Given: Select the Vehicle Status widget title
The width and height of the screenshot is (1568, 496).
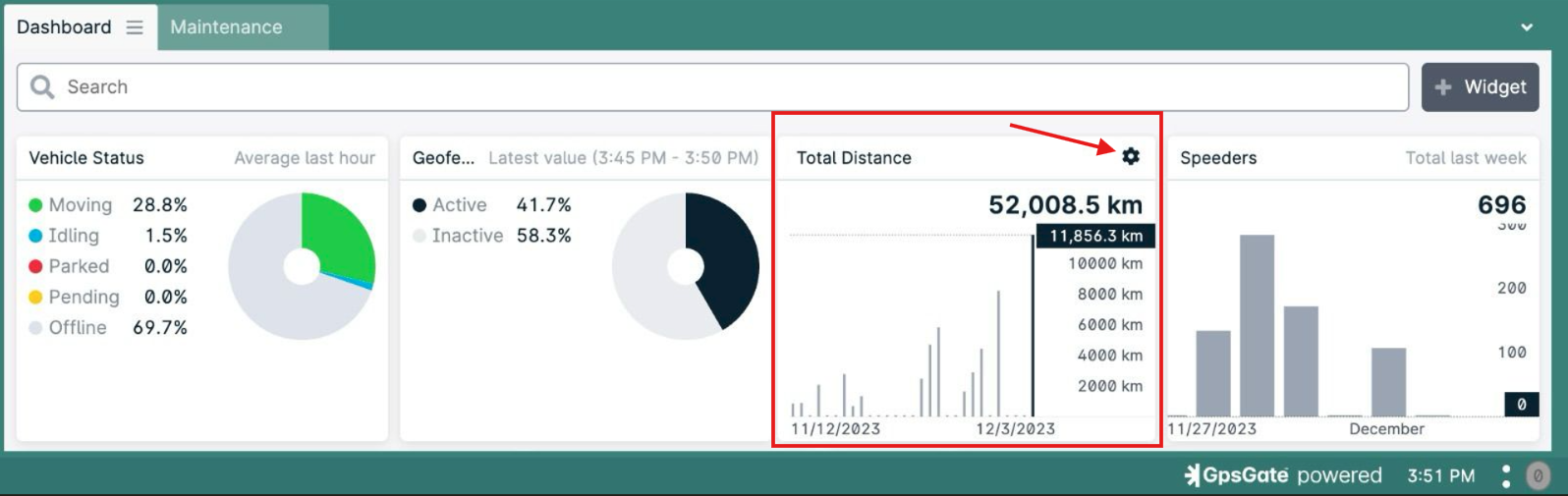Looking at the screenshot, I should pos(86,158).
